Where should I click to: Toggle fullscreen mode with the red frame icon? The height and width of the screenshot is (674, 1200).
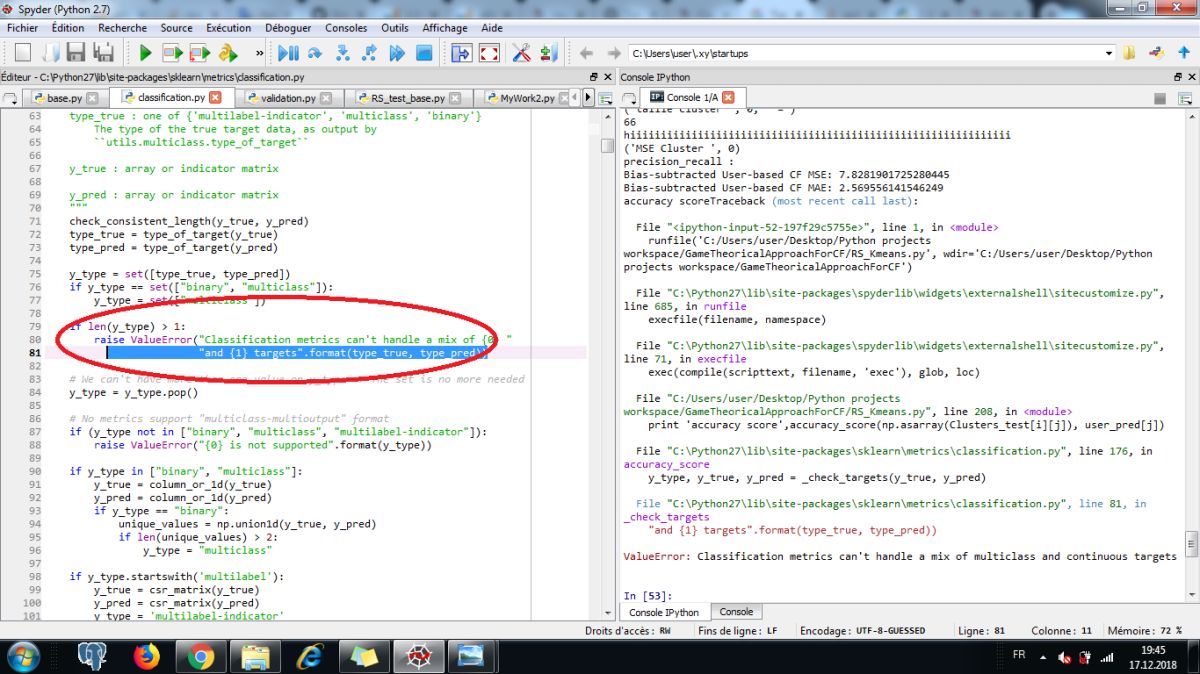coord(489,52)
